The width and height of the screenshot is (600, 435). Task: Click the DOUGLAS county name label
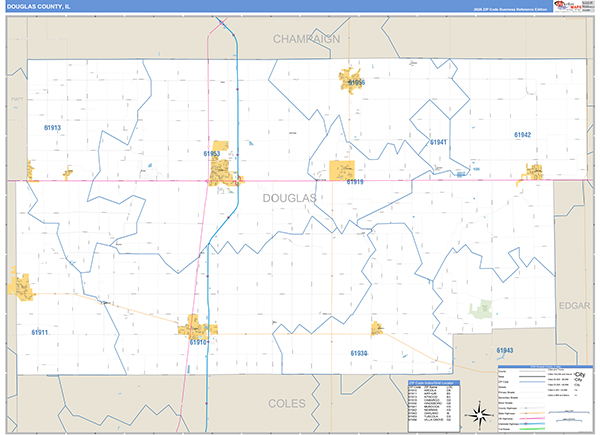pyautogui.click(x=290, y=198)
